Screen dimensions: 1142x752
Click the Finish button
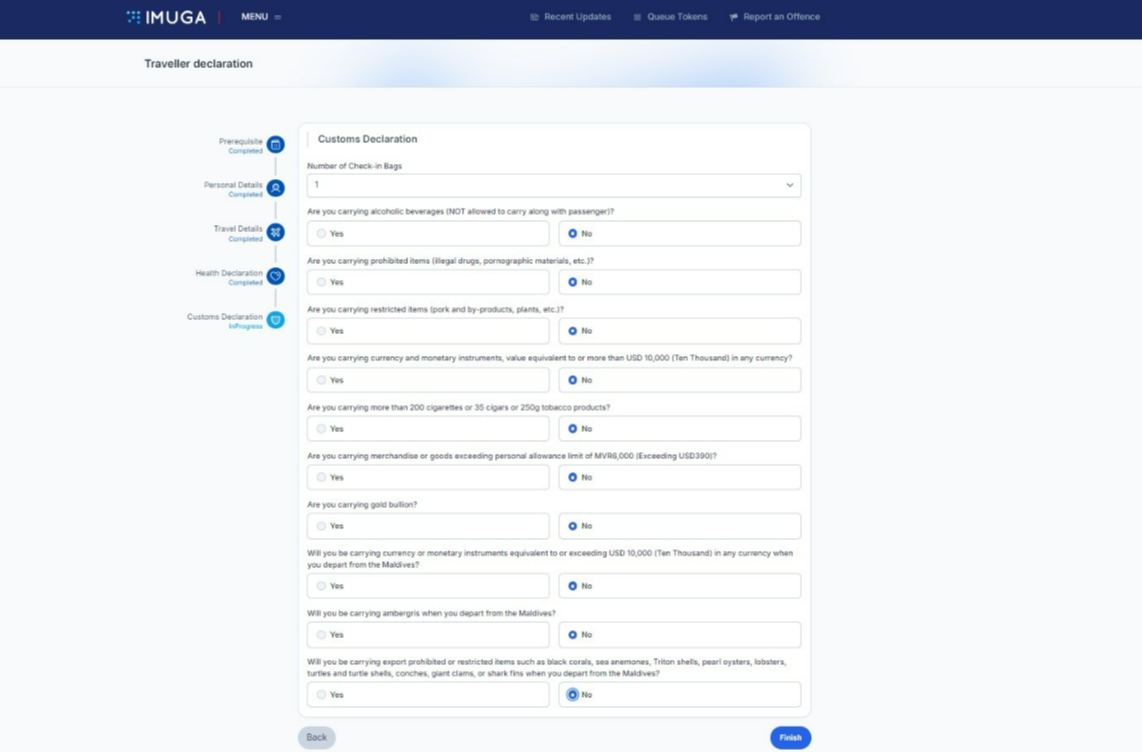790,737
